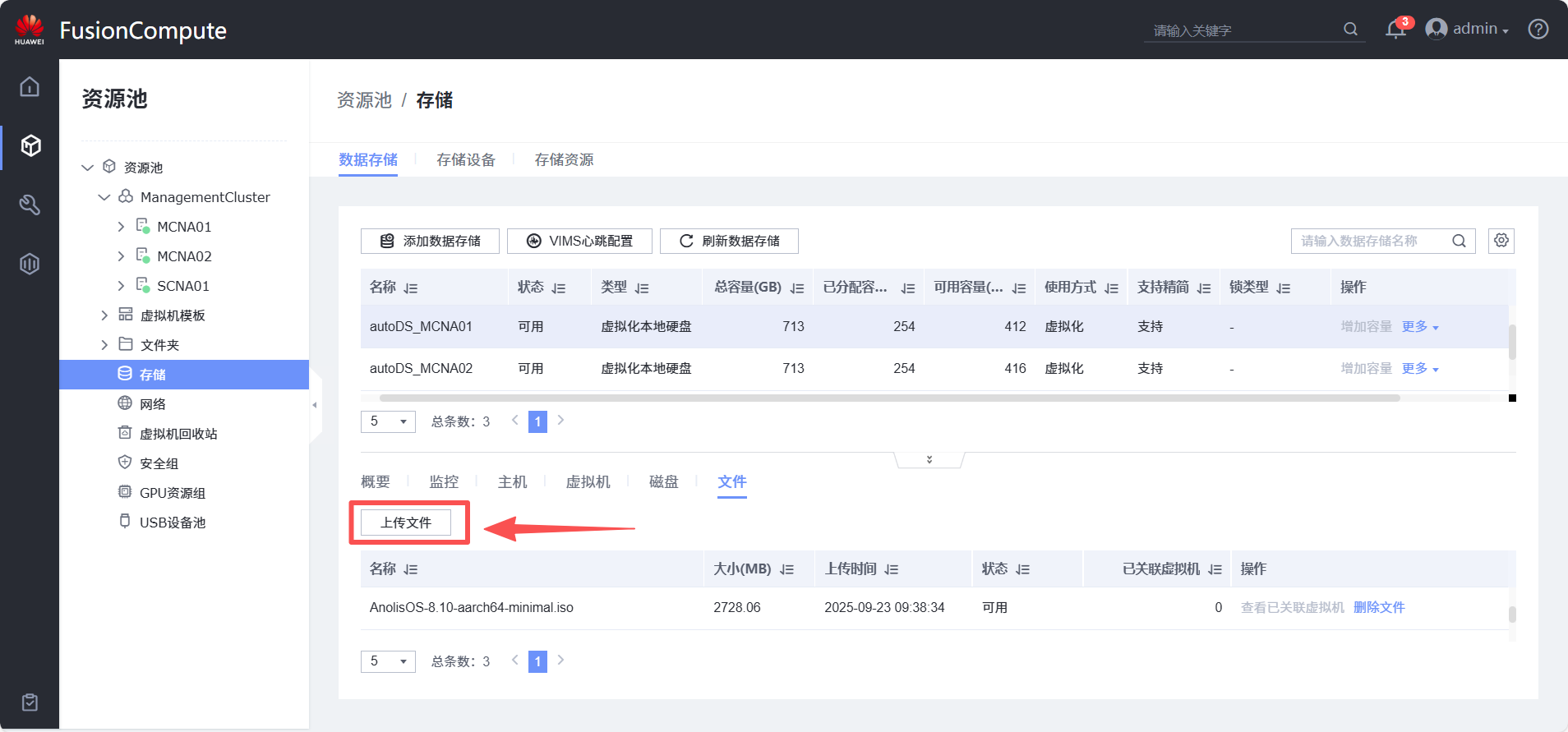Sort file table by 已关联虚拟机

tap(1215, 569)
